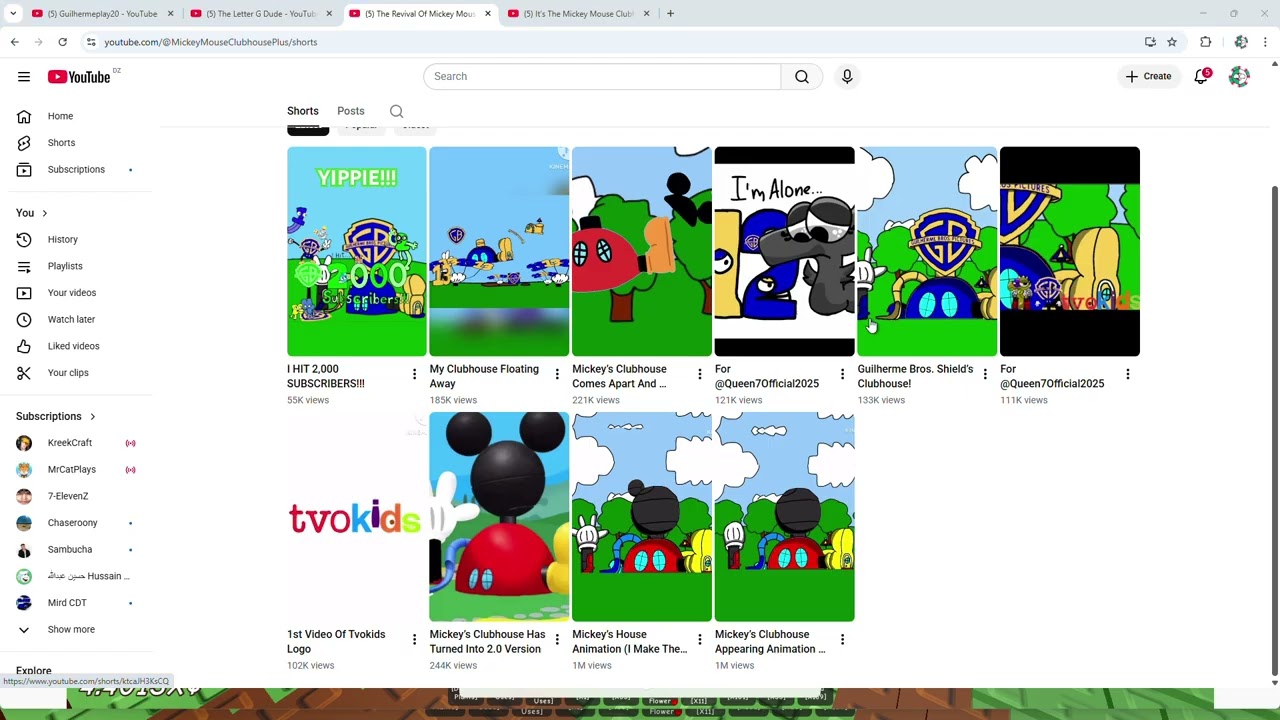This screenshot has height=720, width=1280.
Task: Play the tvokids logo short thumbnail
Action: click(x=357, y=517)
